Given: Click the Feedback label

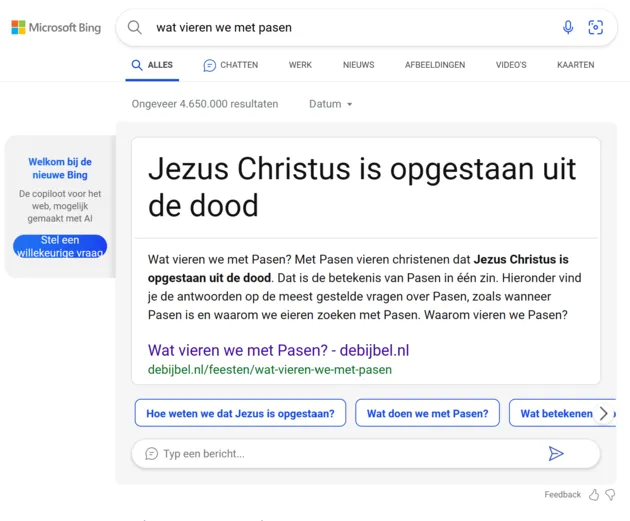Looking at the screenshot, I should pyautogui.click(x=562, y=495).
